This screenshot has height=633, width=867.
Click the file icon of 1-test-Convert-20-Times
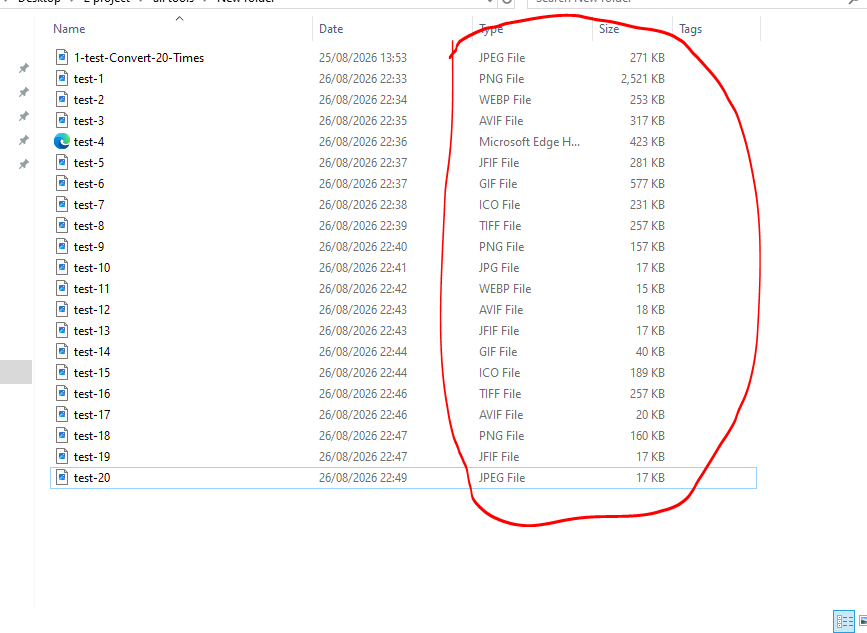tap(62, 57)
